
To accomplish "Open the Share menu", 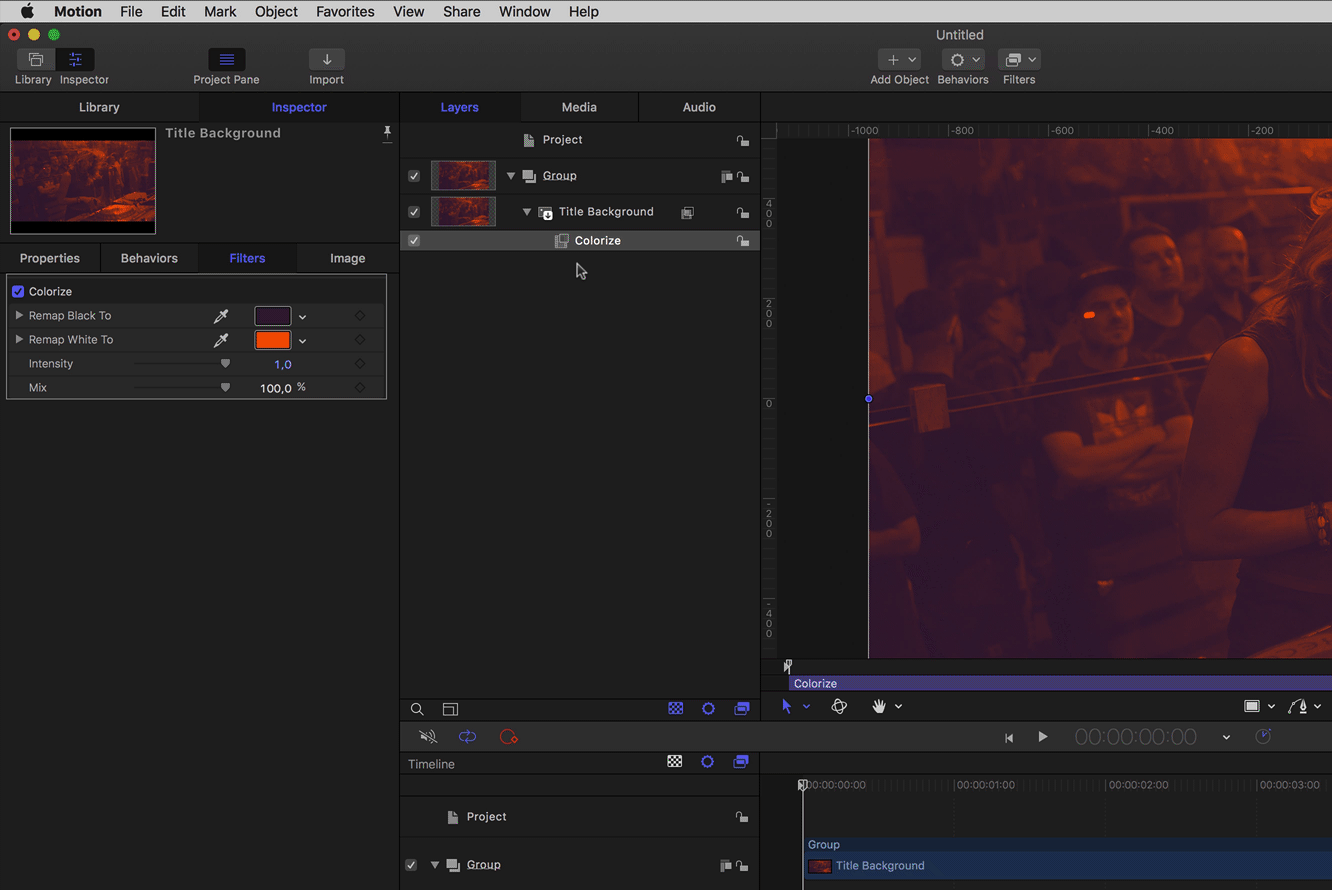I will point(462,12).
